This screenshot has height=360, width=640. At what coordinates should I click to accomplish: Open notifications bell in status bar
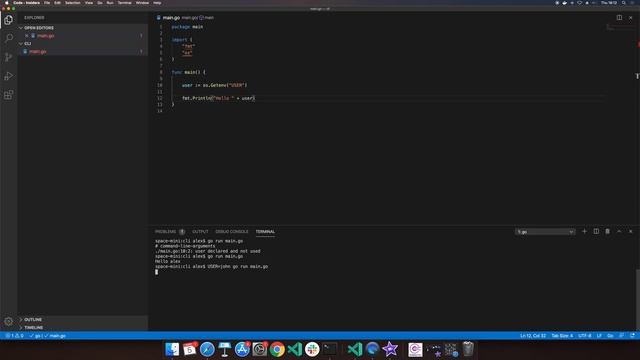(x=632, y=336)
